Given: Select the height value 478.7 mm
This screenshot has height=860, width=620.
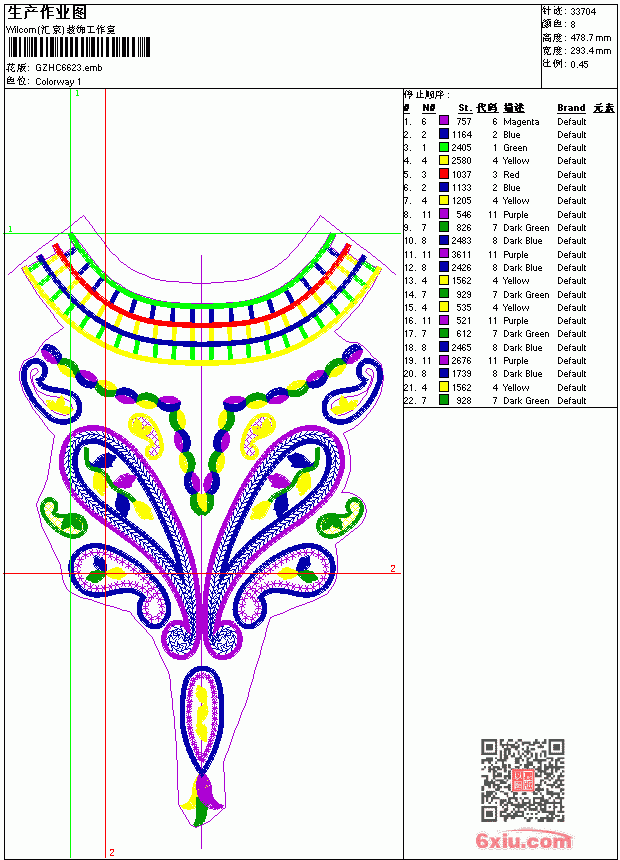Looking at the screenshot, I should coord(591,38).
